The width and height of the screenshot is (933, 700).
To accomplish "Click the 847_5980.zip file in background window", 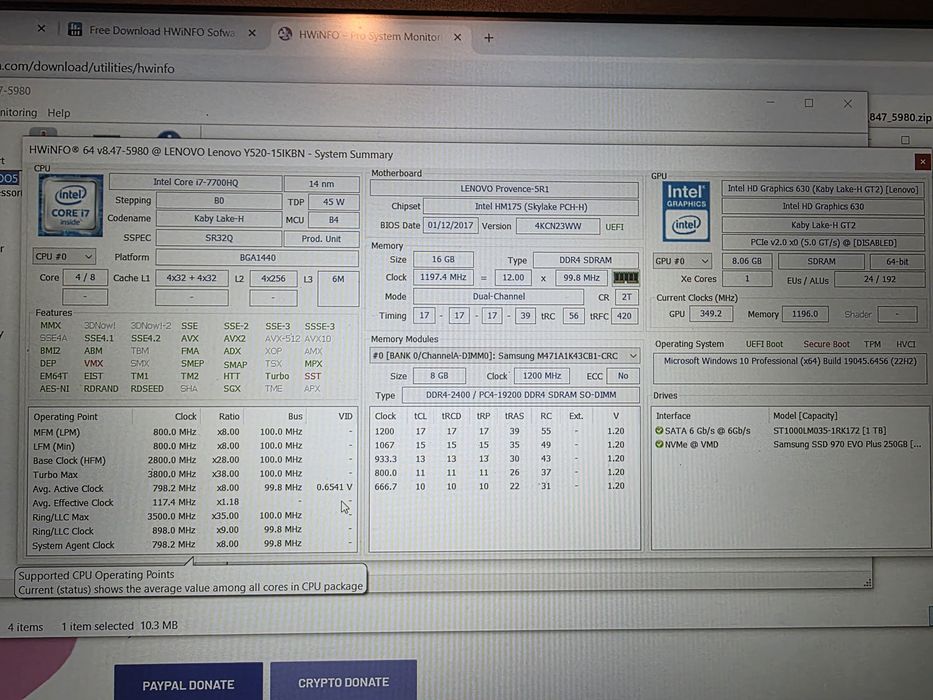I will tap(900, 117).
